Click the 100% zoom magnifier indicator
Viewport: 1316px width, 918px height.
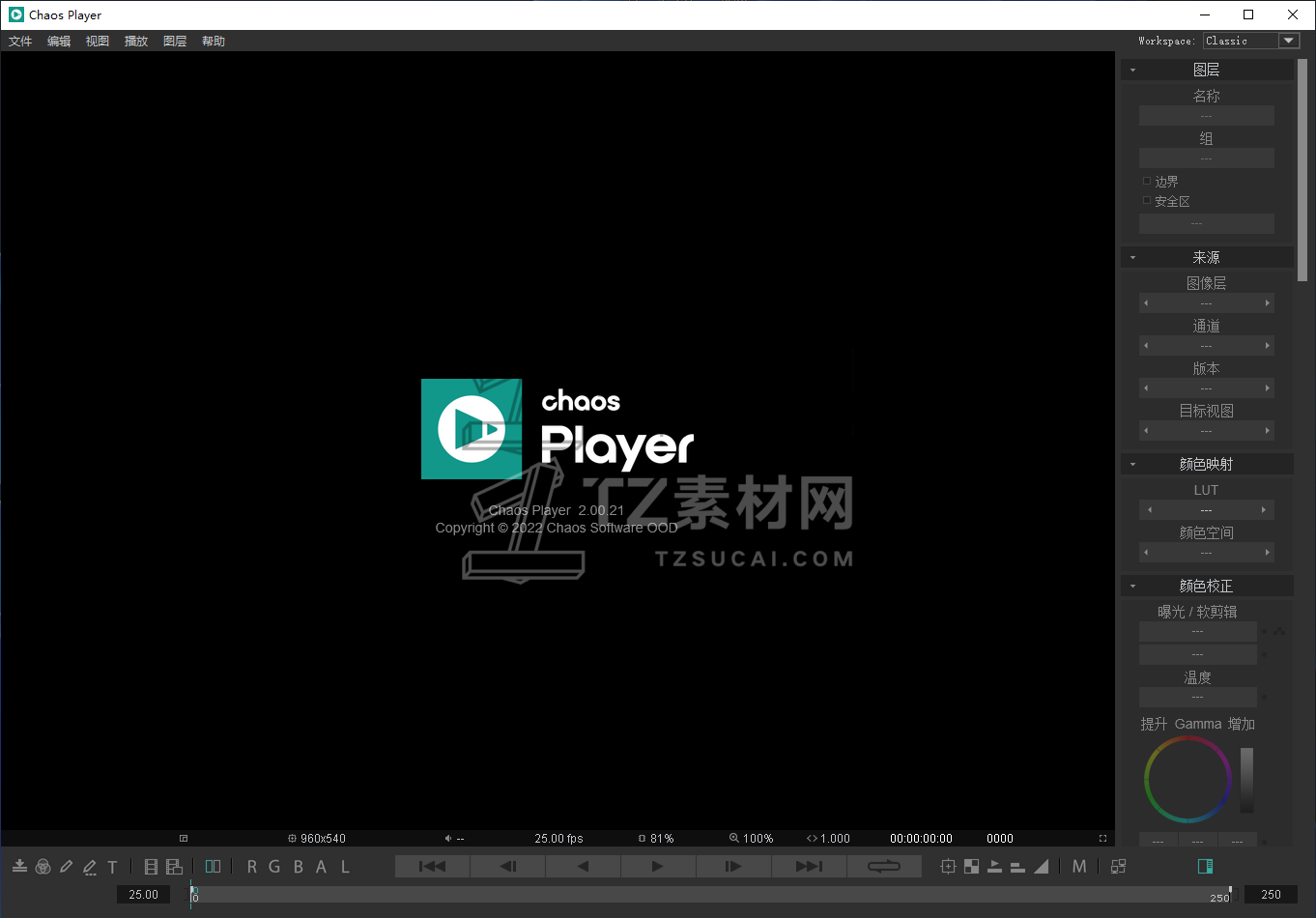pos(752,839)
